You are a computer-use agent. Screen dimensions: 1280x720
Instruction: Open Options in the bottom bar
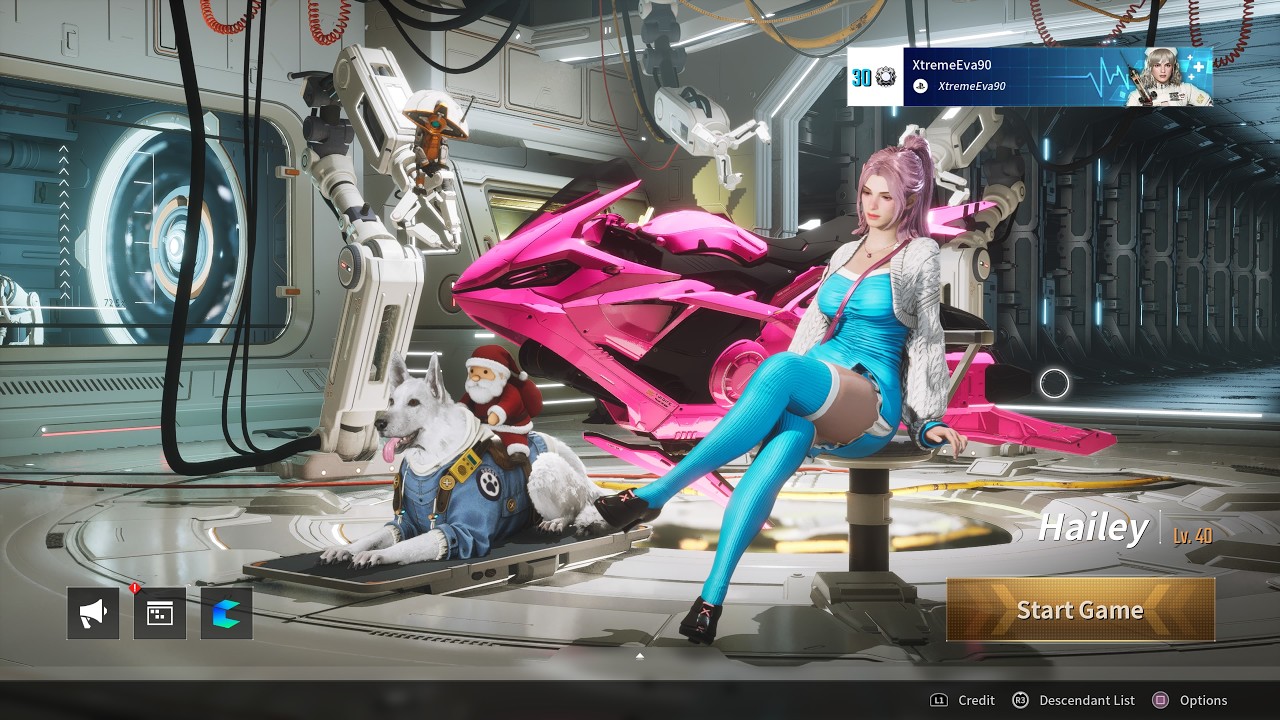pos(1203,700)
